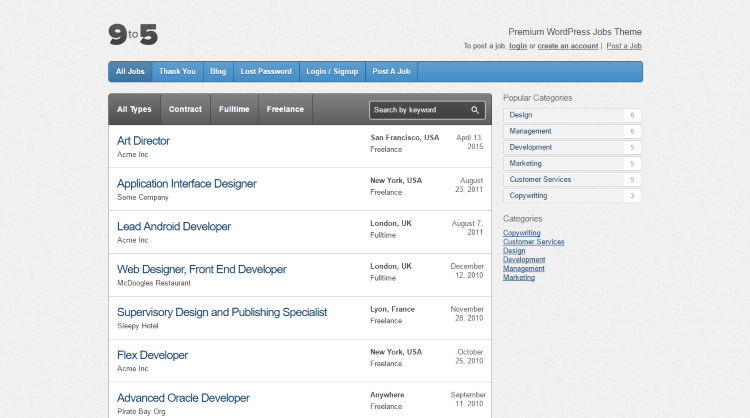Open Web Designer, Front End Developer job
750x418 pixels.
pos(202,269)
